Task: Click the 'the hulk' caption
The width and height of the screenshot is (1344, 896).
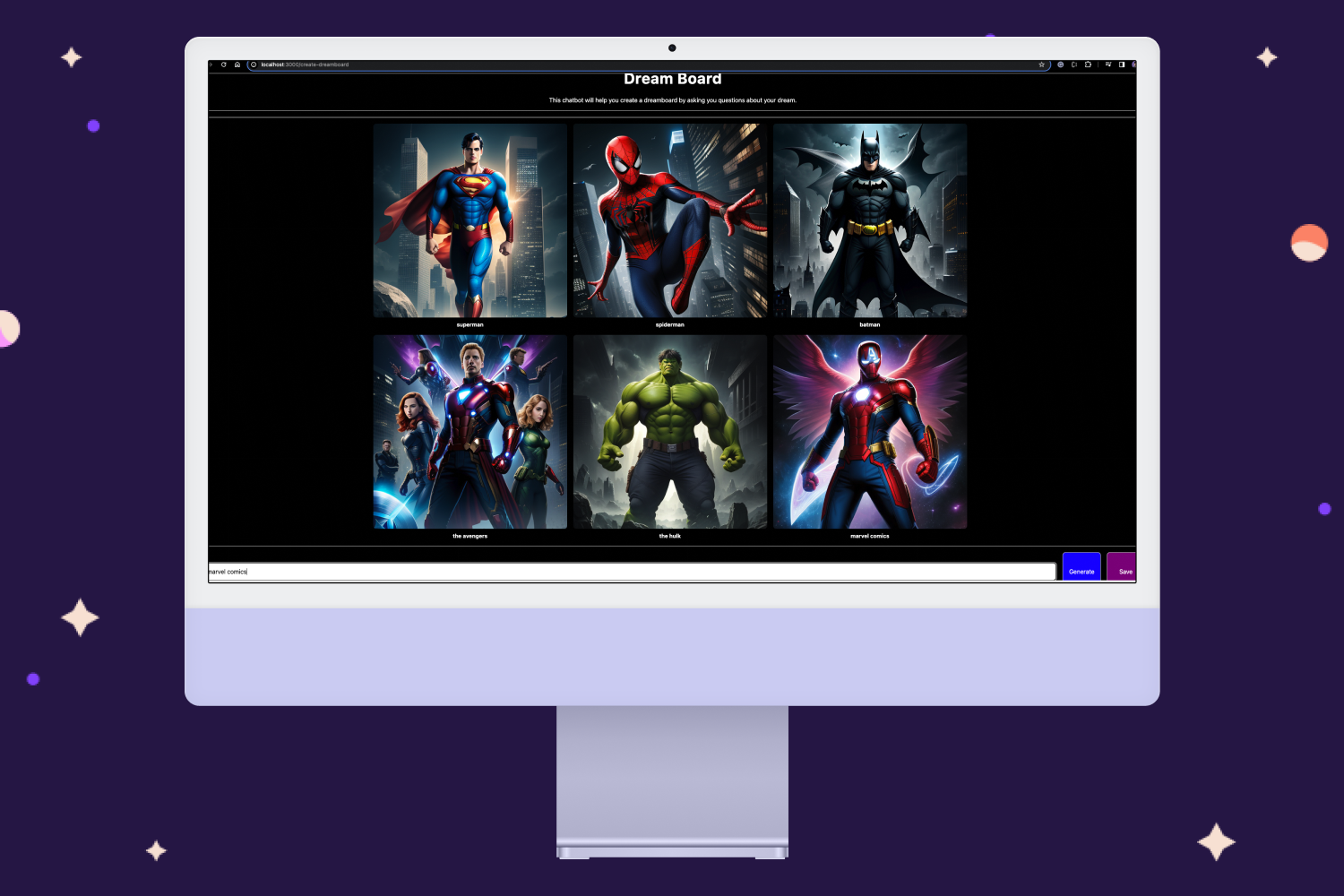Action: coord(670,536)
